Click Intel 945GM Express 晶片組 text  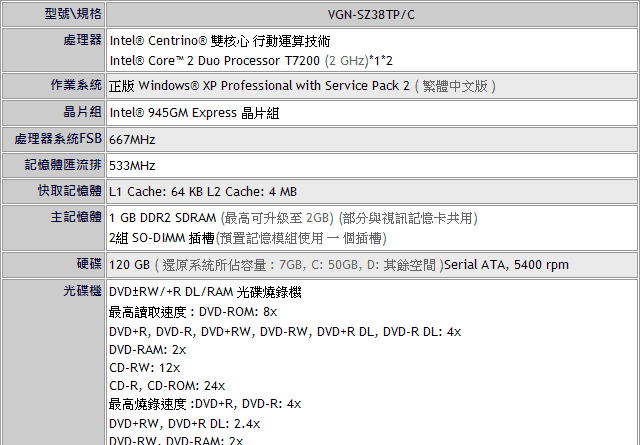[194, 113]
